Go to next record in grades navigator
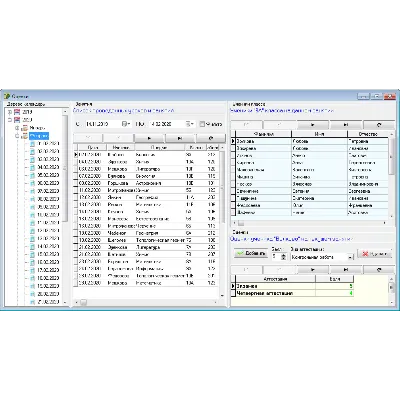The height and width of the screenshot is (400, 400). pyautogui.click(x=313, y=269)
